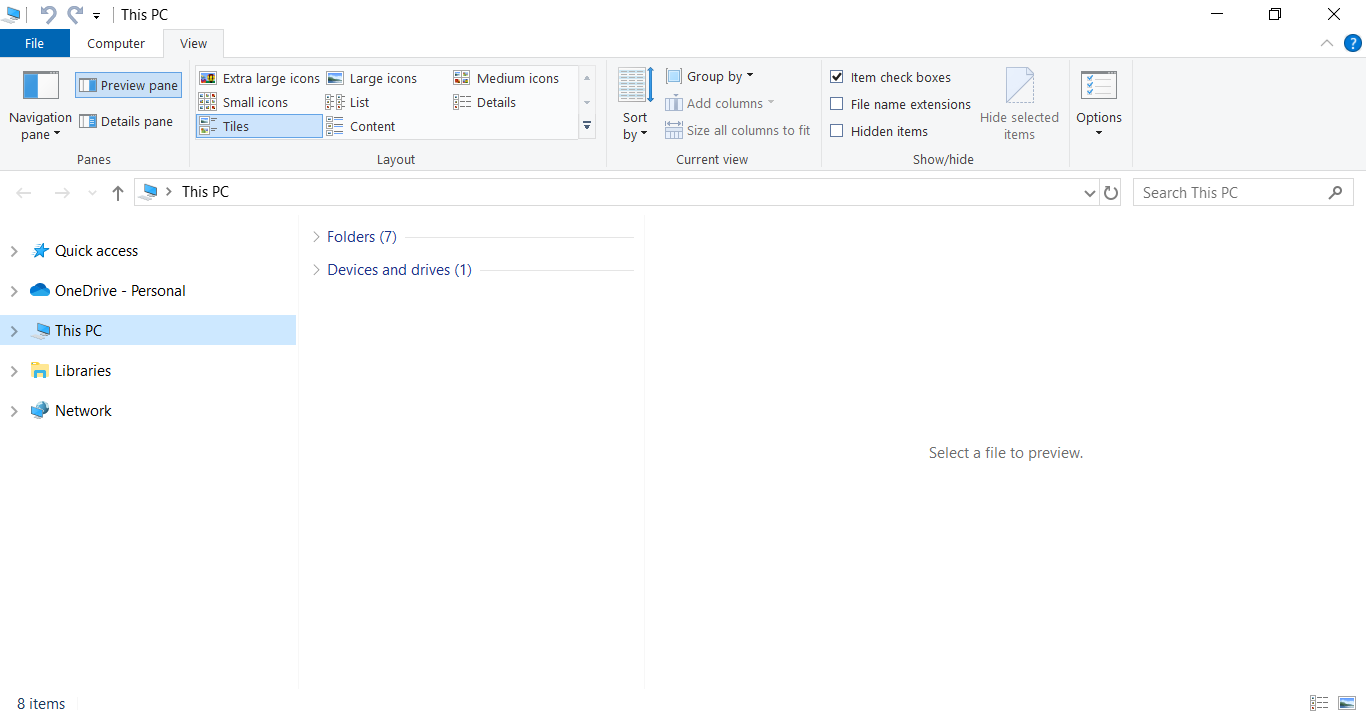
Task: Disable Item check boxes
Action: (836, 77)
